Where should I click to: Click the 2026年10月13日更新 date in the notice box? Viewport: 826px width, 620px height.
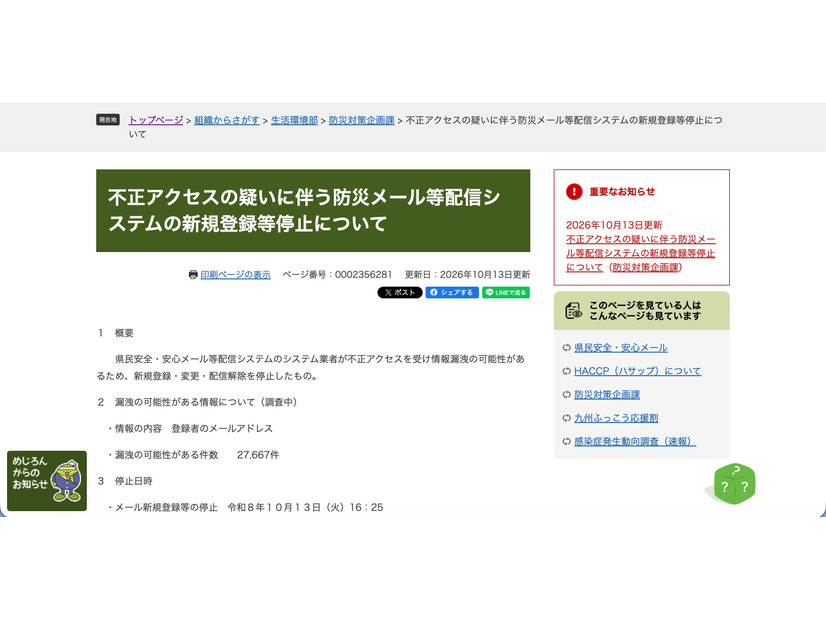coord(614,225)
